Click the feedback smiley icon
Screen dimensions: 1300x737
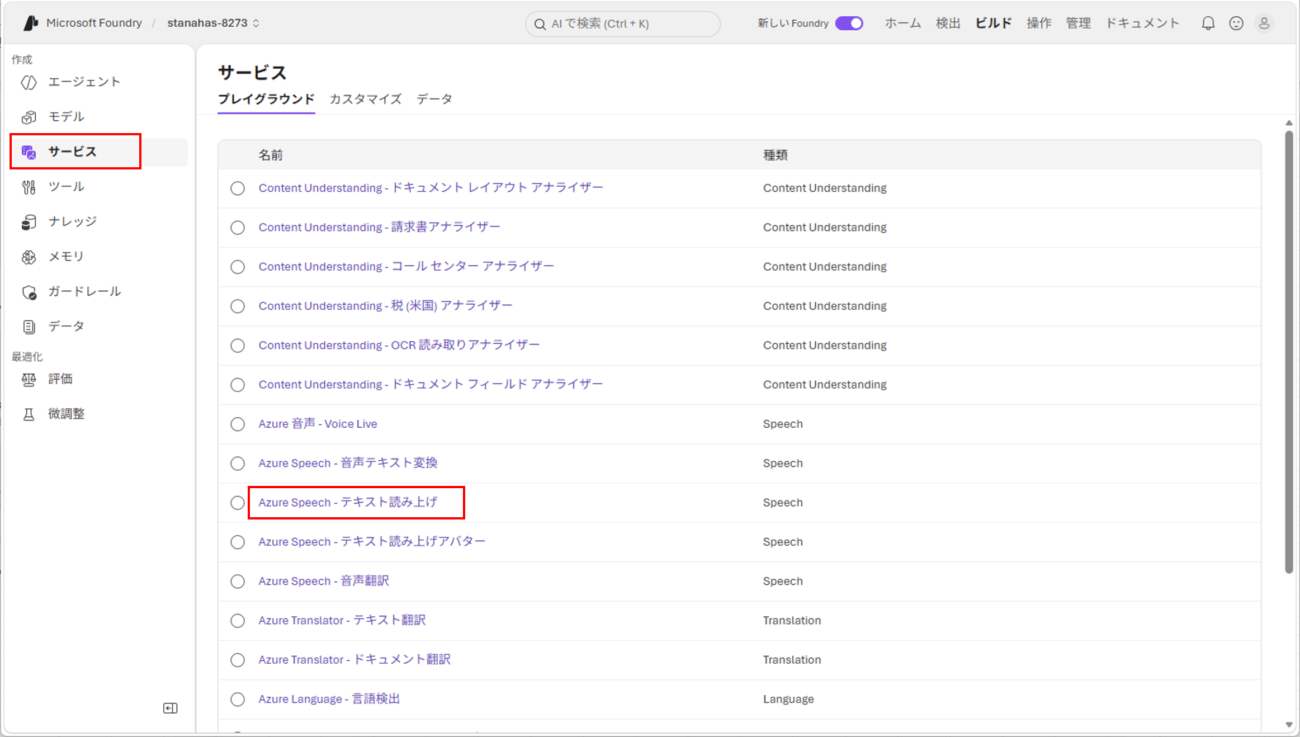click(x=1236, y=23)
